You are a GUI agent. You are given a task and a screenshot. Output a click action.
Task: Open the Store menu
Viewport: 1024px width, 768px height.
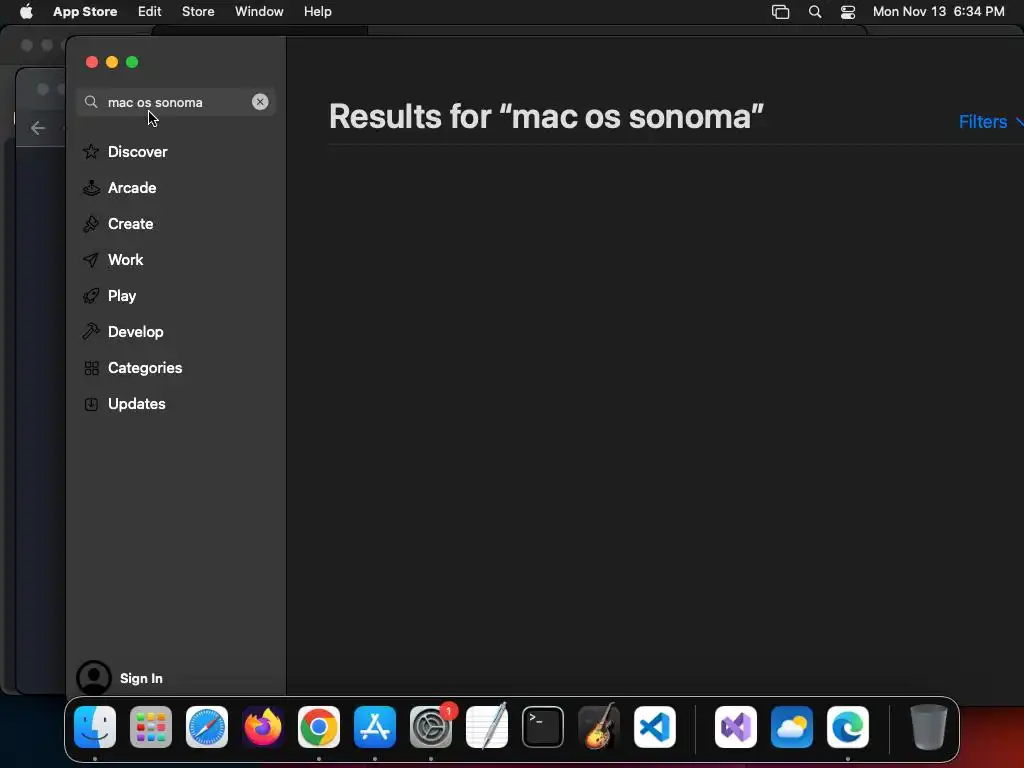coord(198,11)
